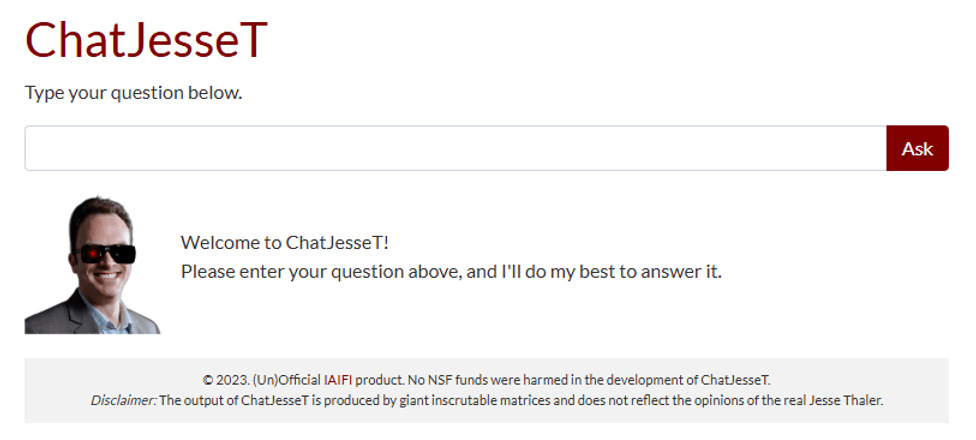Click the large ChatJesseT page title
976x440 pixels.
click(x=146, y=40)
